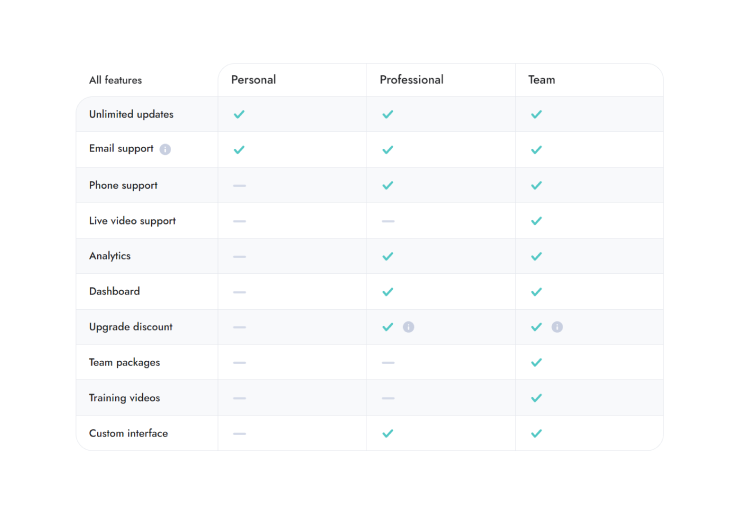The height and width of the screenshot is (519, 740).
Task: Click the info icon beside Email support
Action: tap(165, 149)
